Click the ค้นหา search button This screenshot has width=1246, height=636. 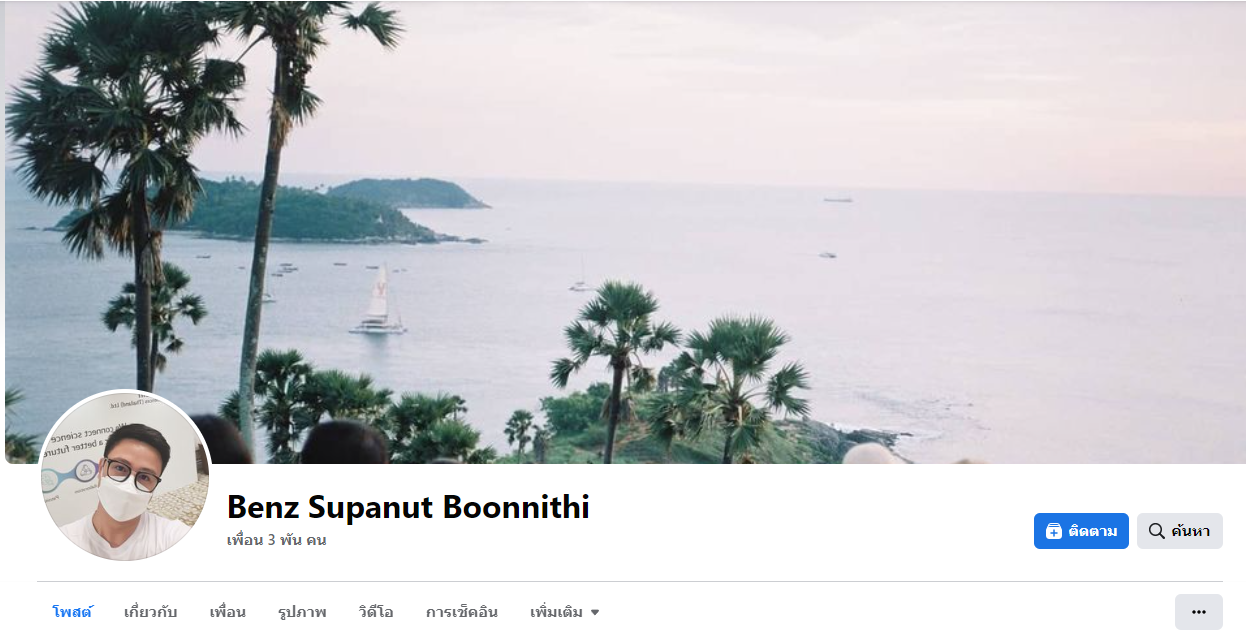(x=1180, y=531)
